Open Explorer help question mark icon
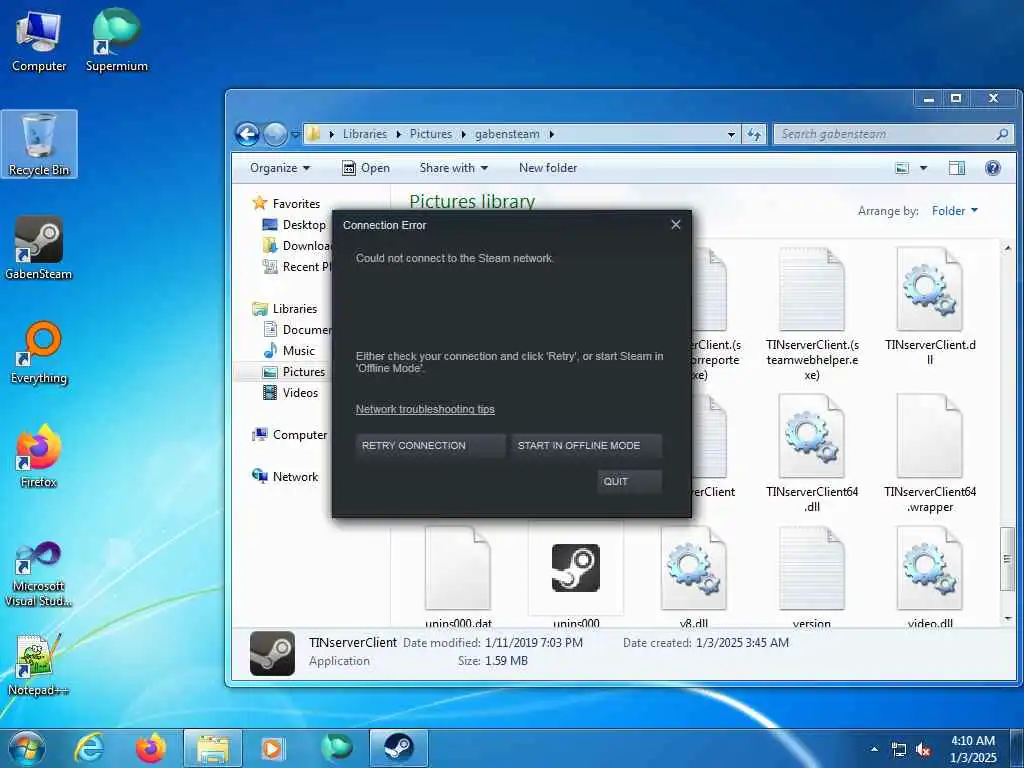Screen dimensions: 1024x768 993,168
